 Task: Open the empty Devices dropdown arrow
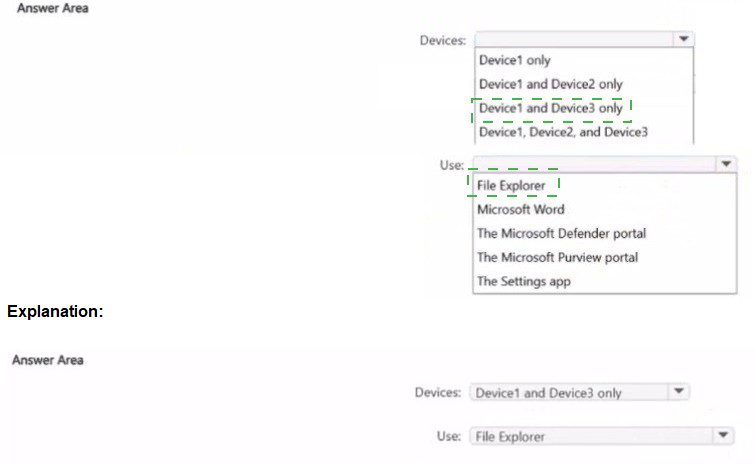(x=684, y=39)
